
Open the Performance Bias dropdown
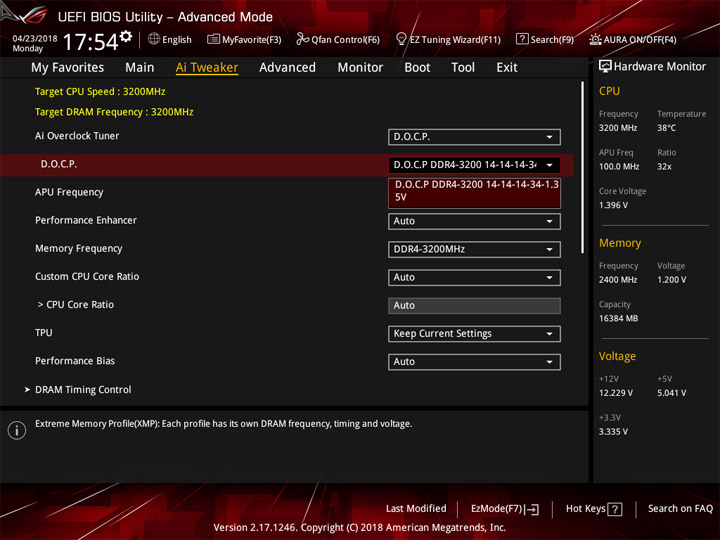474,362
